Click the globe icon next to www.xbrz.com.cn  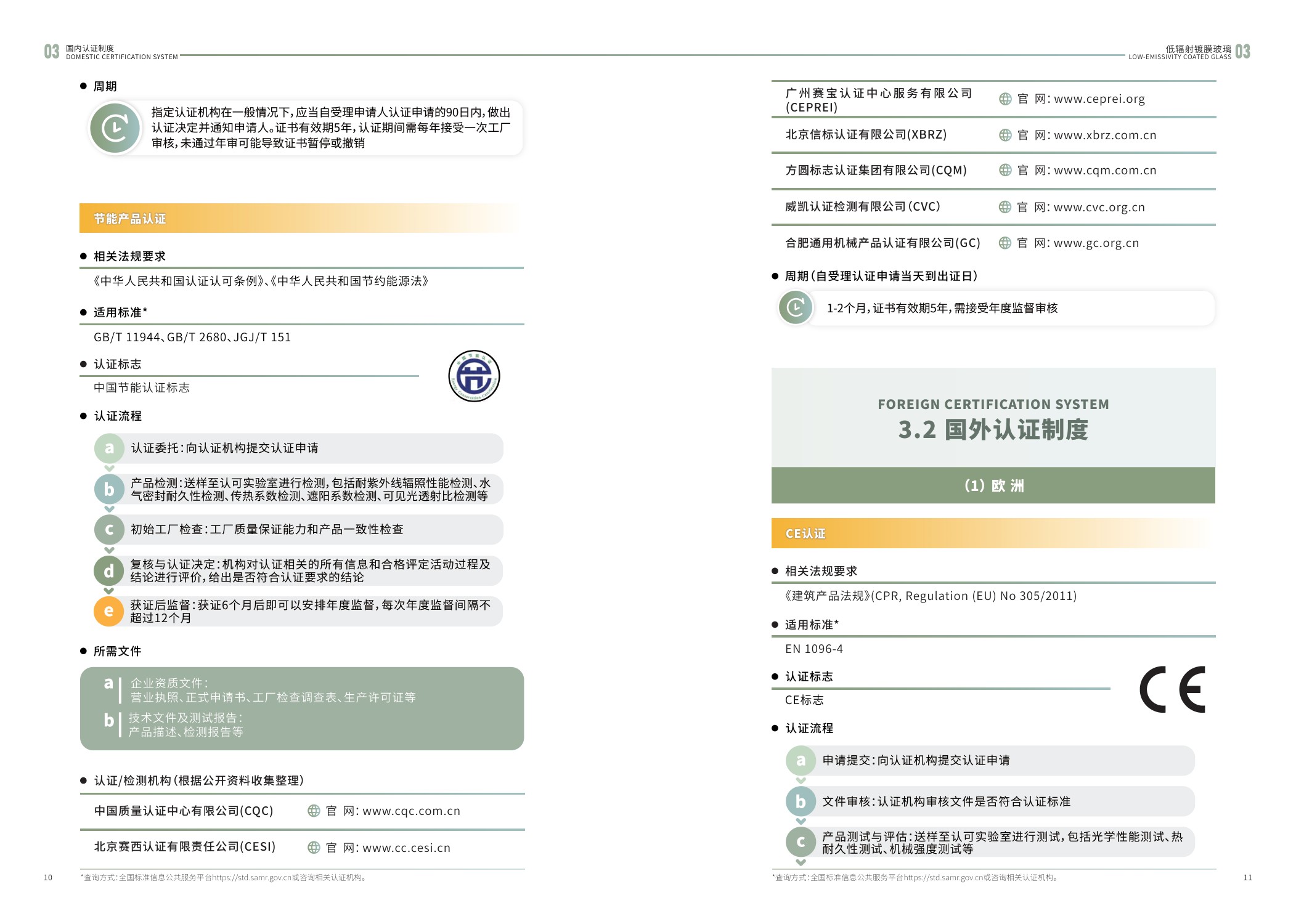pyautogui.click(x=1005, y=135)
